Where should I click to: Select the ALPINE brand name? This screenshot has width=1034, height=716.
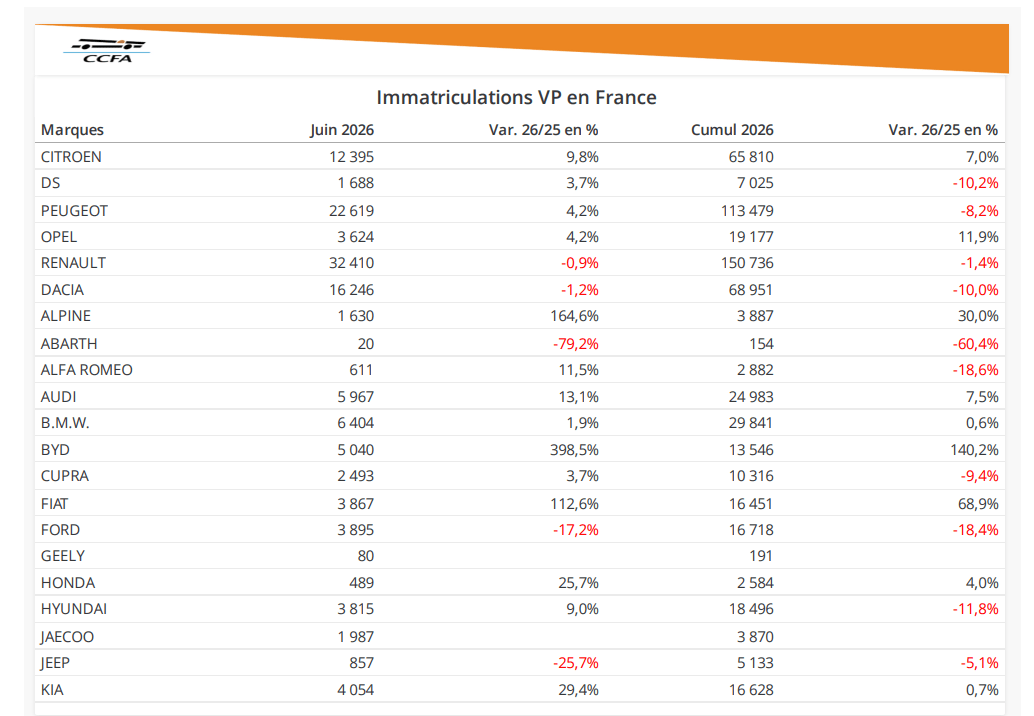click(66, 316)
